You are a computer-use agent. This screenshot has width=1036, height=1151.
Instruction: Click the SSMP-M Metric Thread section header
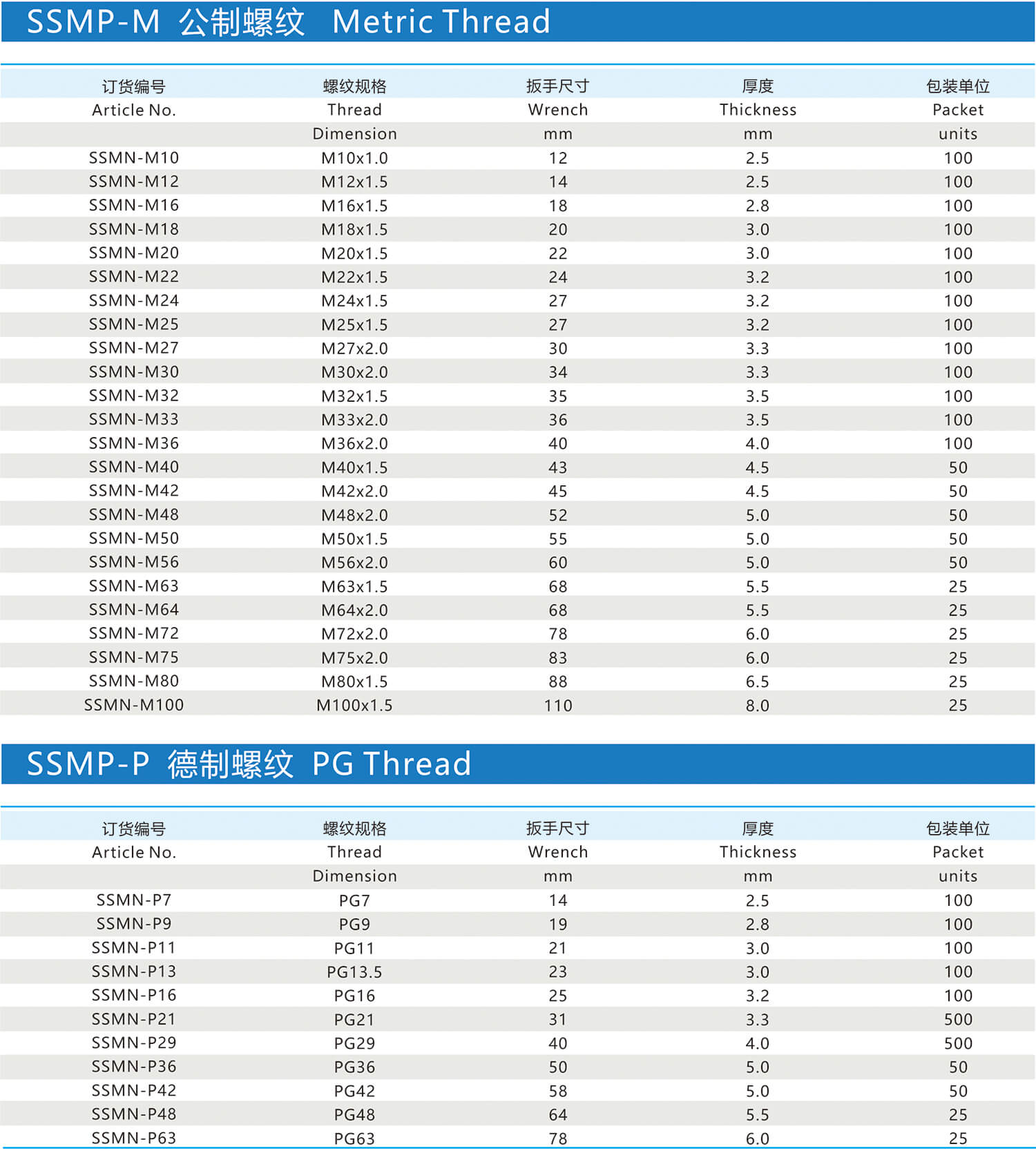(289, 21)
